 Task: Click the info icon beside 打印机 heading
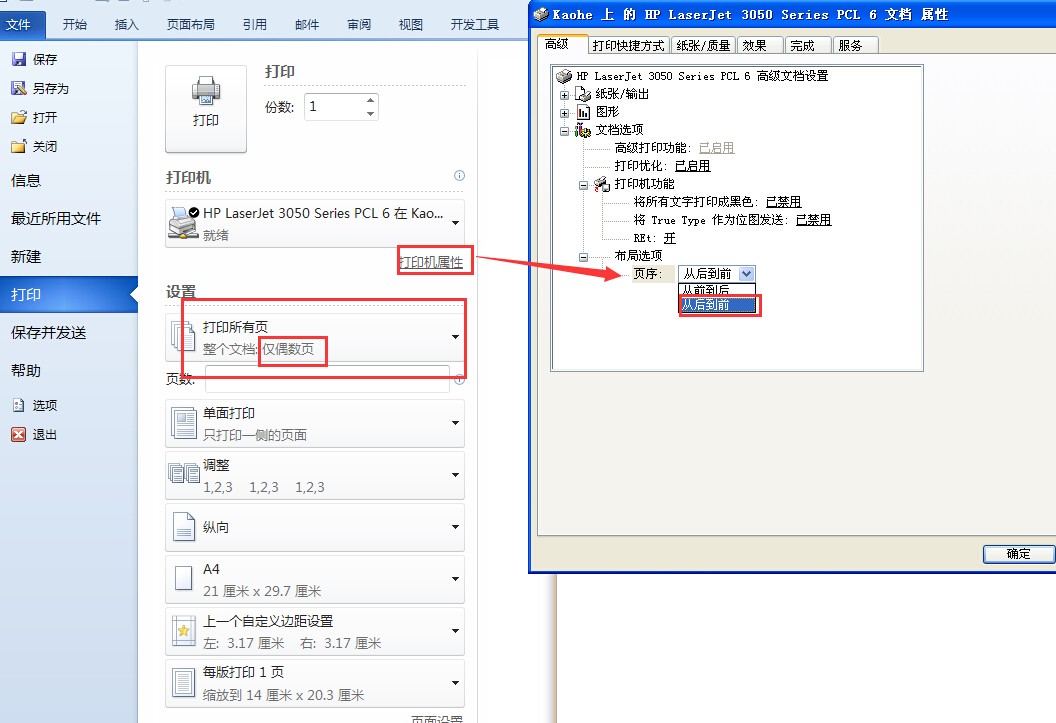tap(459, 176)
